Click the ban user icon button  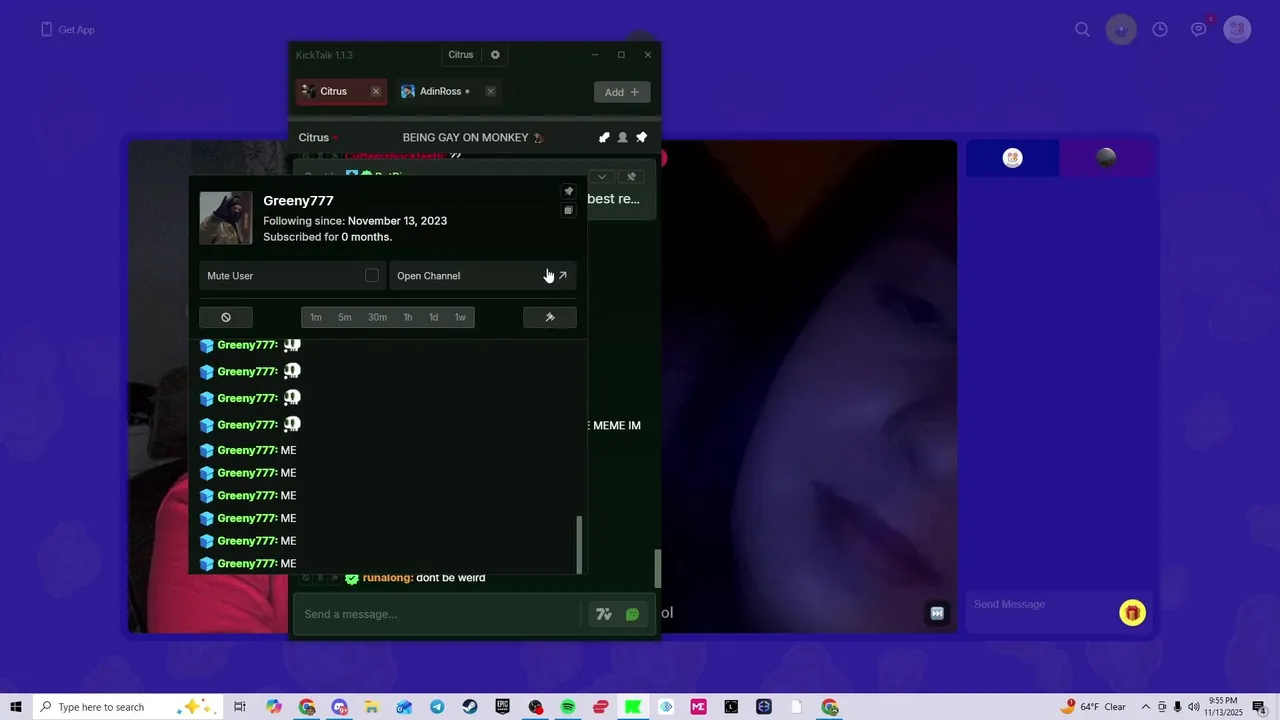click(x=226, y=317)
